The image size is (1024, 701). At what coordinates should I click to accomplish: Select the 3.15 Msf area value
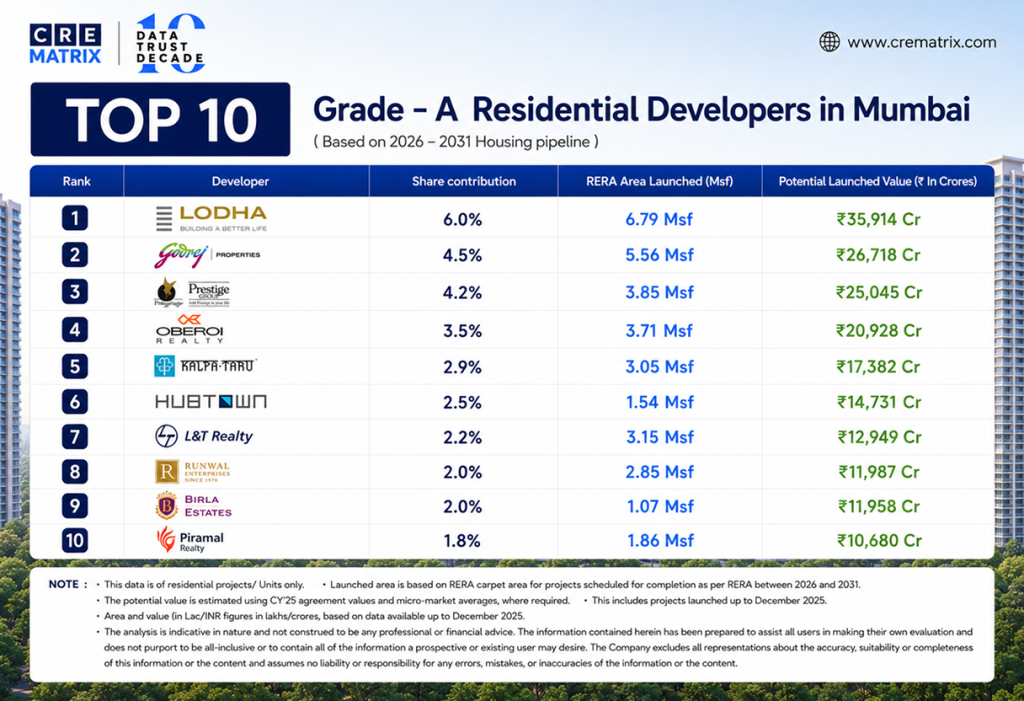(x=660, y=437)
